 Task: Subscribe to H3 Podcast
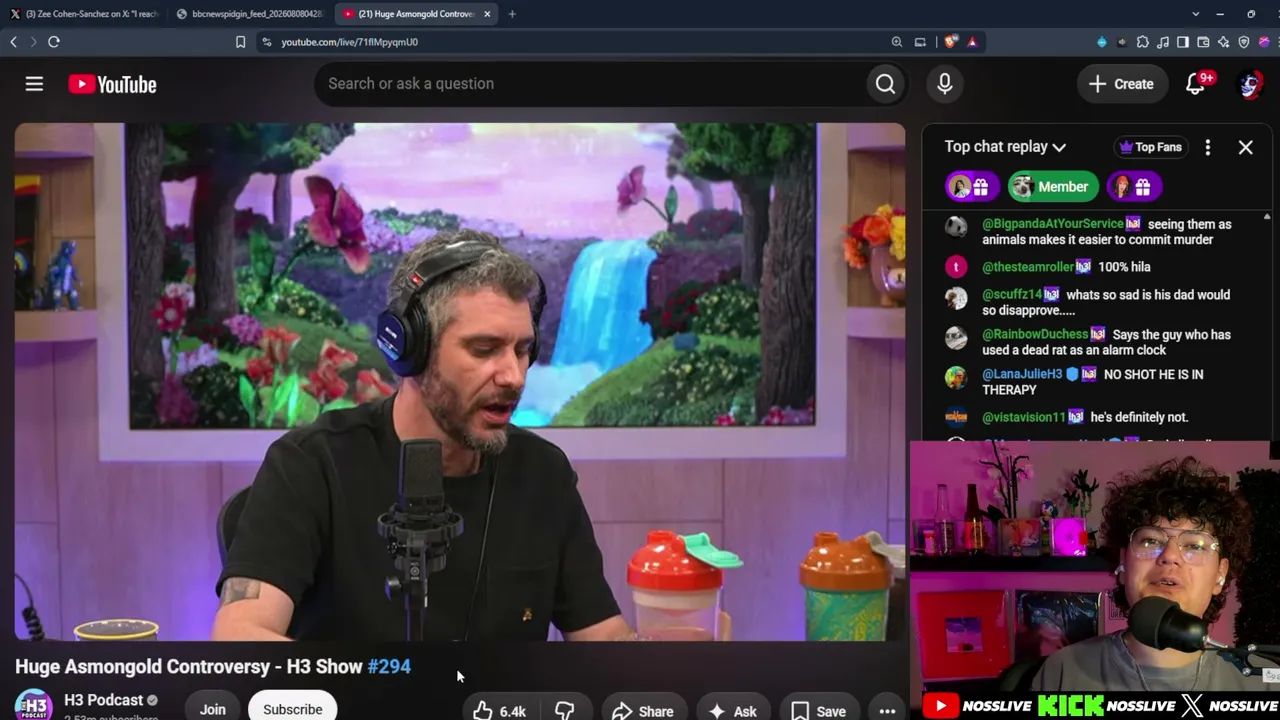click(x=292, y=709)
